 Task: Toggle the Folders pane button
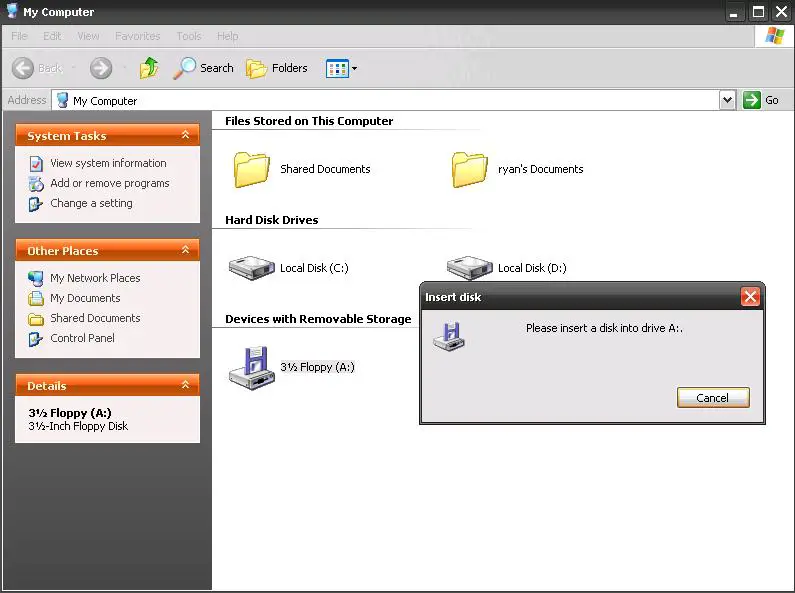tap(277, 68)
